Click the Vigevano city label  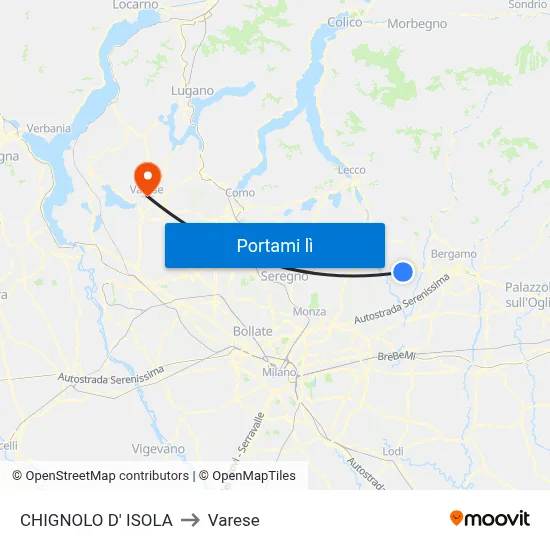tap(158, 449)
